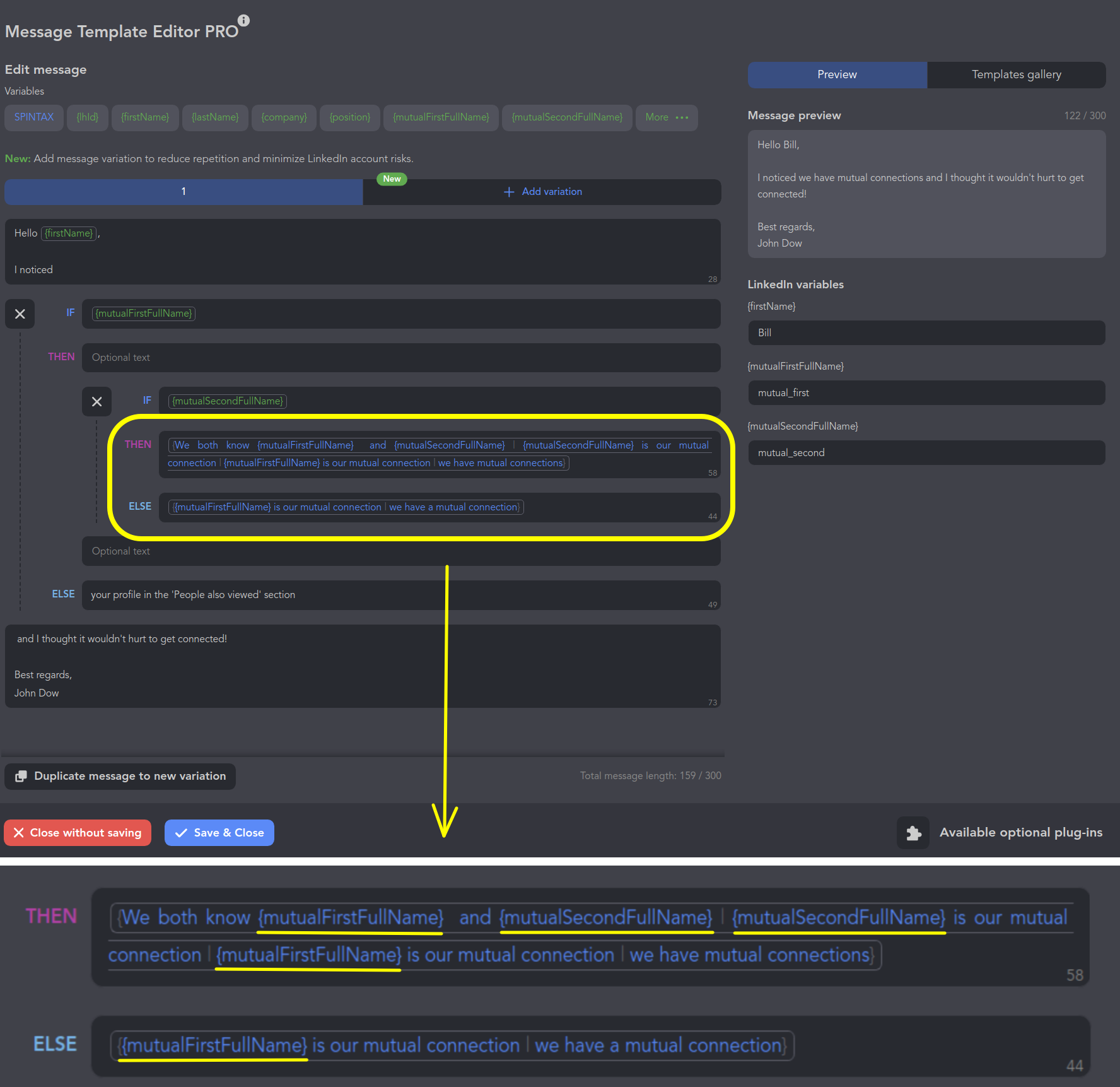Edit the firstName preview field containing Bill
Viewport: 1120px width, 1087px height.
926,332
